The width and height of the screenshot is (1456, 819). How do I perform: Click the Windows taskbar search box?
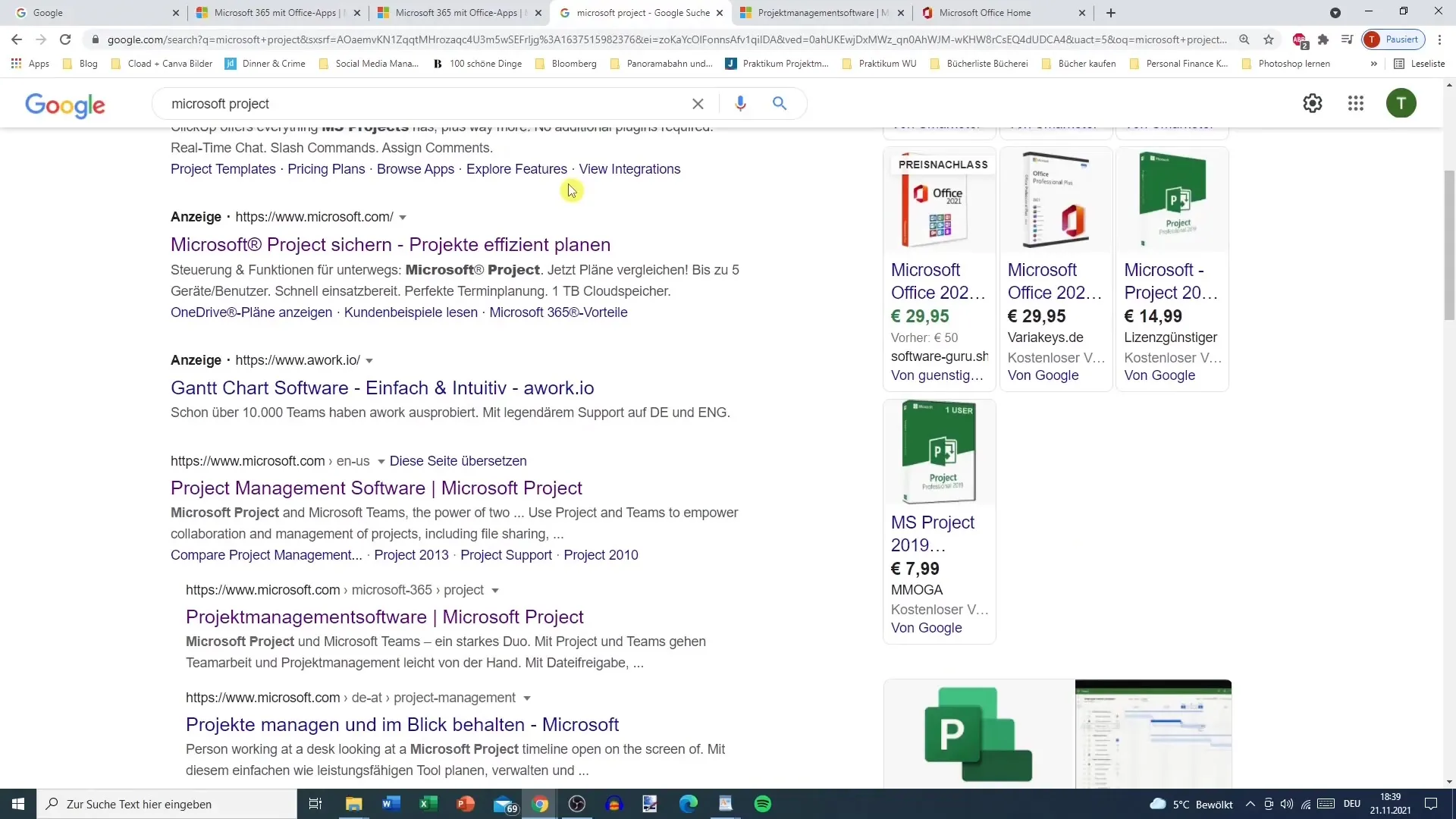click(x=167, y=804)
